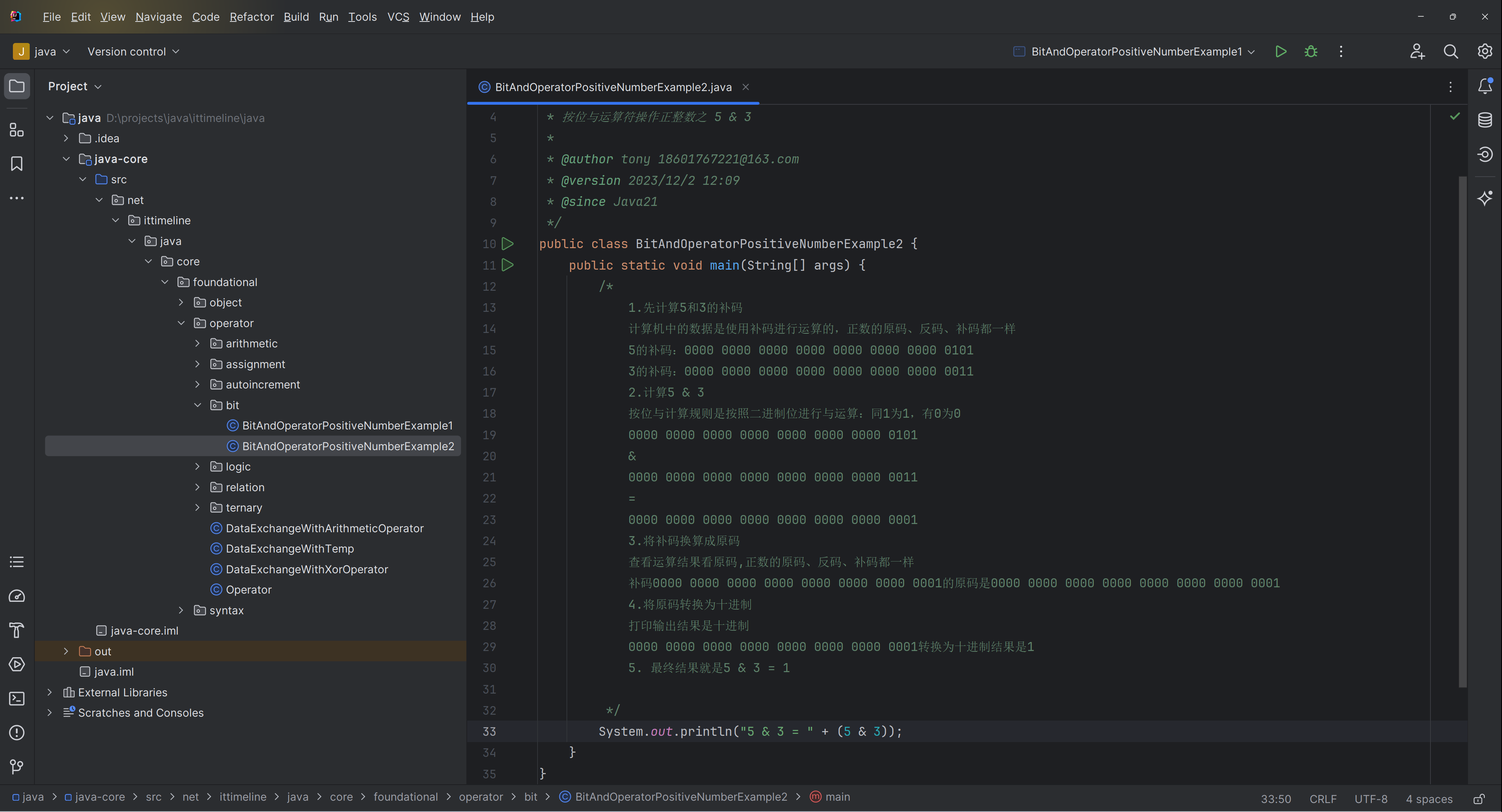Open more run actions menu

click(1341, 51)
